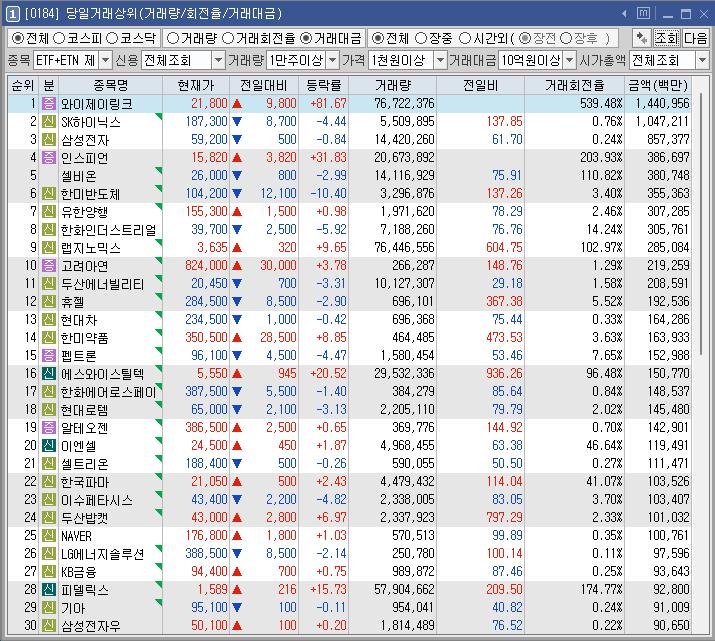Screen dimensions: 715x641
Task: Click the 다음 next button
Action: coord(695,38)
